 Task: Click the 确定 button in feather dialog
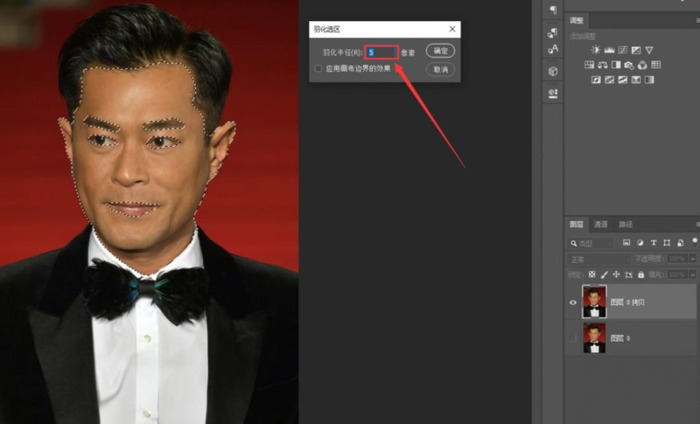[x=439, y=51]
